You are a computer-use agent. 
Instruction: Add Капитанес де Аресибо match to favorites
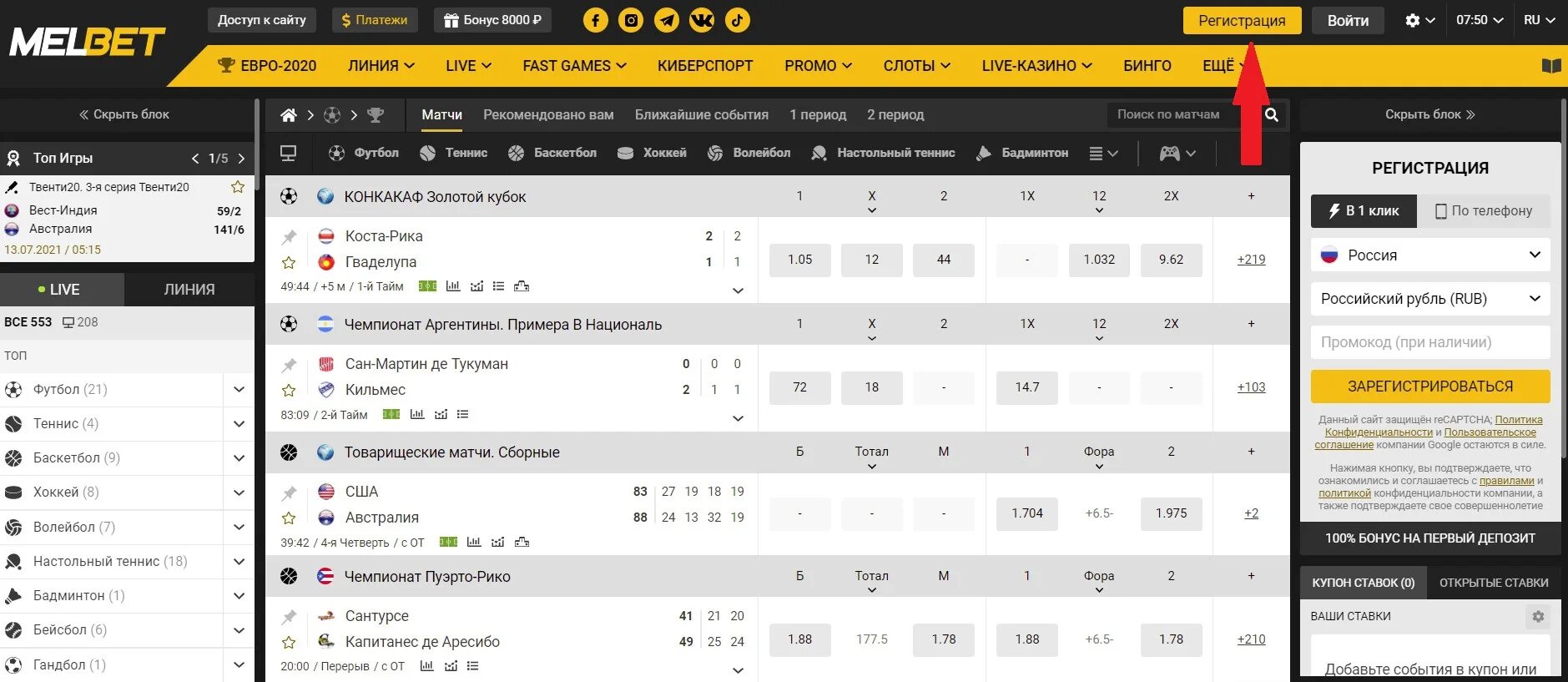pos(289,643)
